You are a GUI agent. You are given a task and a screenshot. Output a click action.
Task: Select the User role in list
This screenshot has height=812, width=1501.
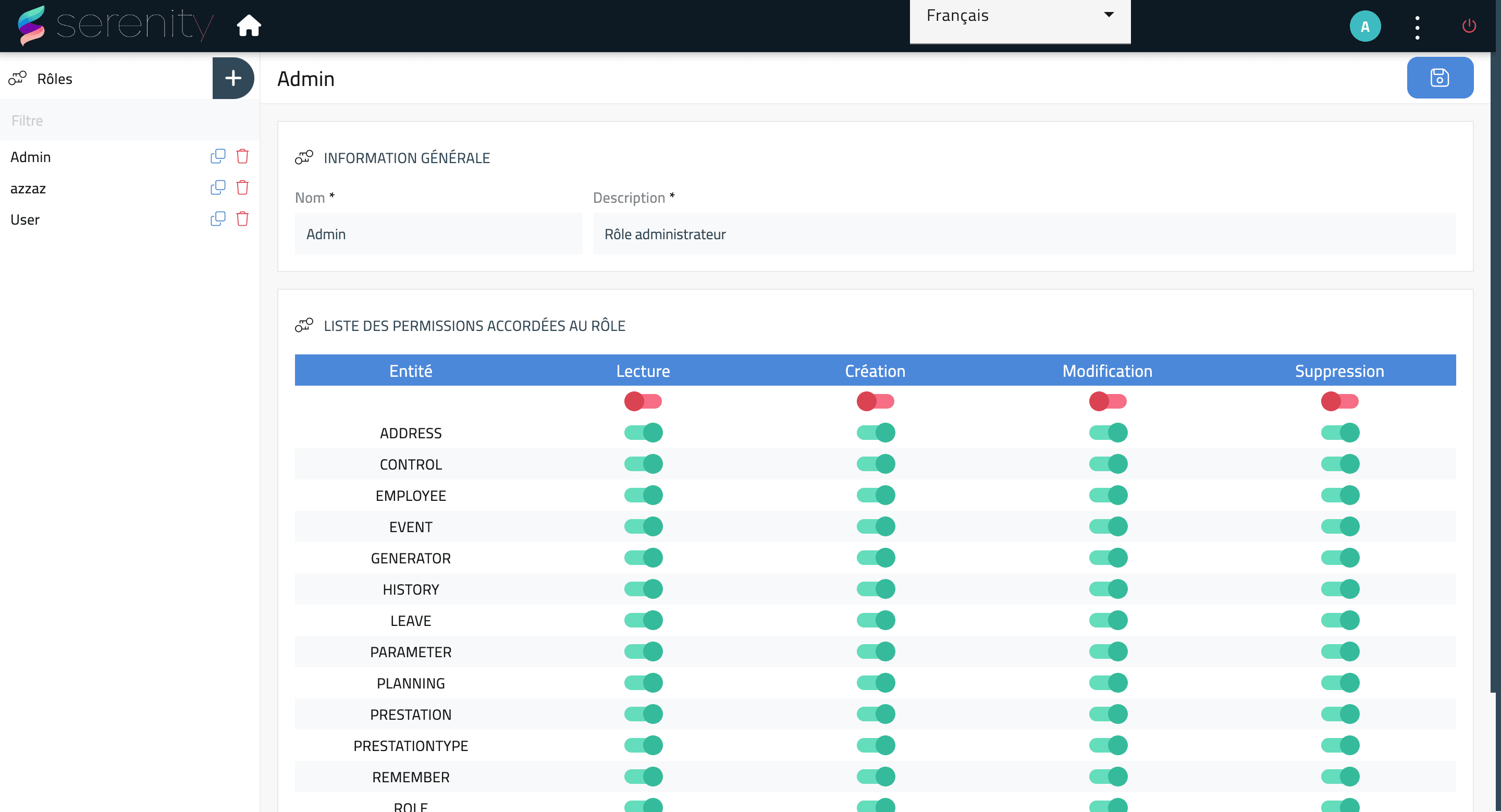point(25,219)
